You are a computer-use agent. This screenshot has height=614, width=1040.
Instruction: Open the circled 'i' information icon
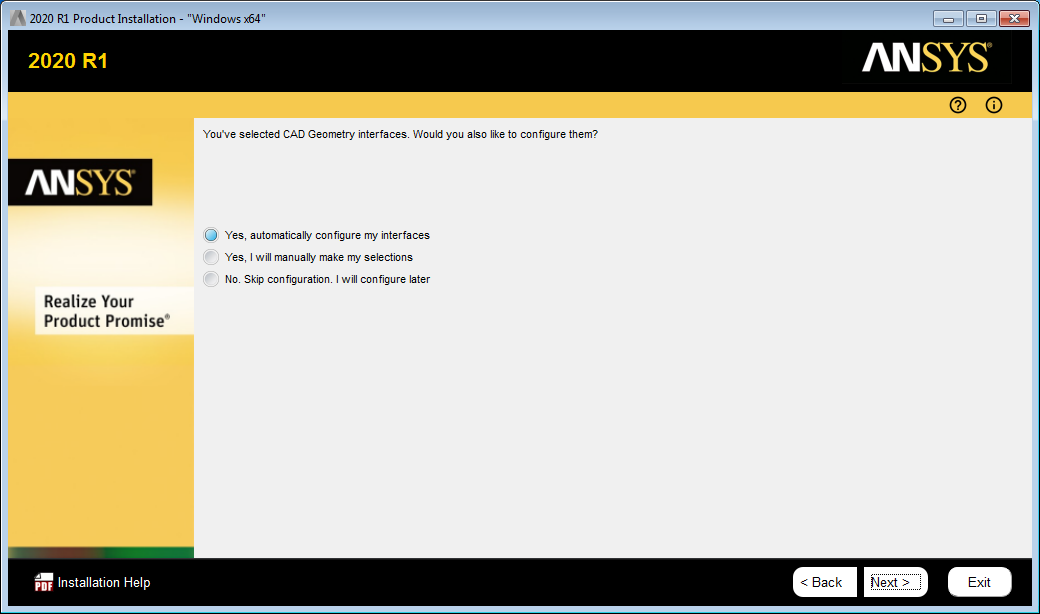pyautogui.click(x=994, y=105)
